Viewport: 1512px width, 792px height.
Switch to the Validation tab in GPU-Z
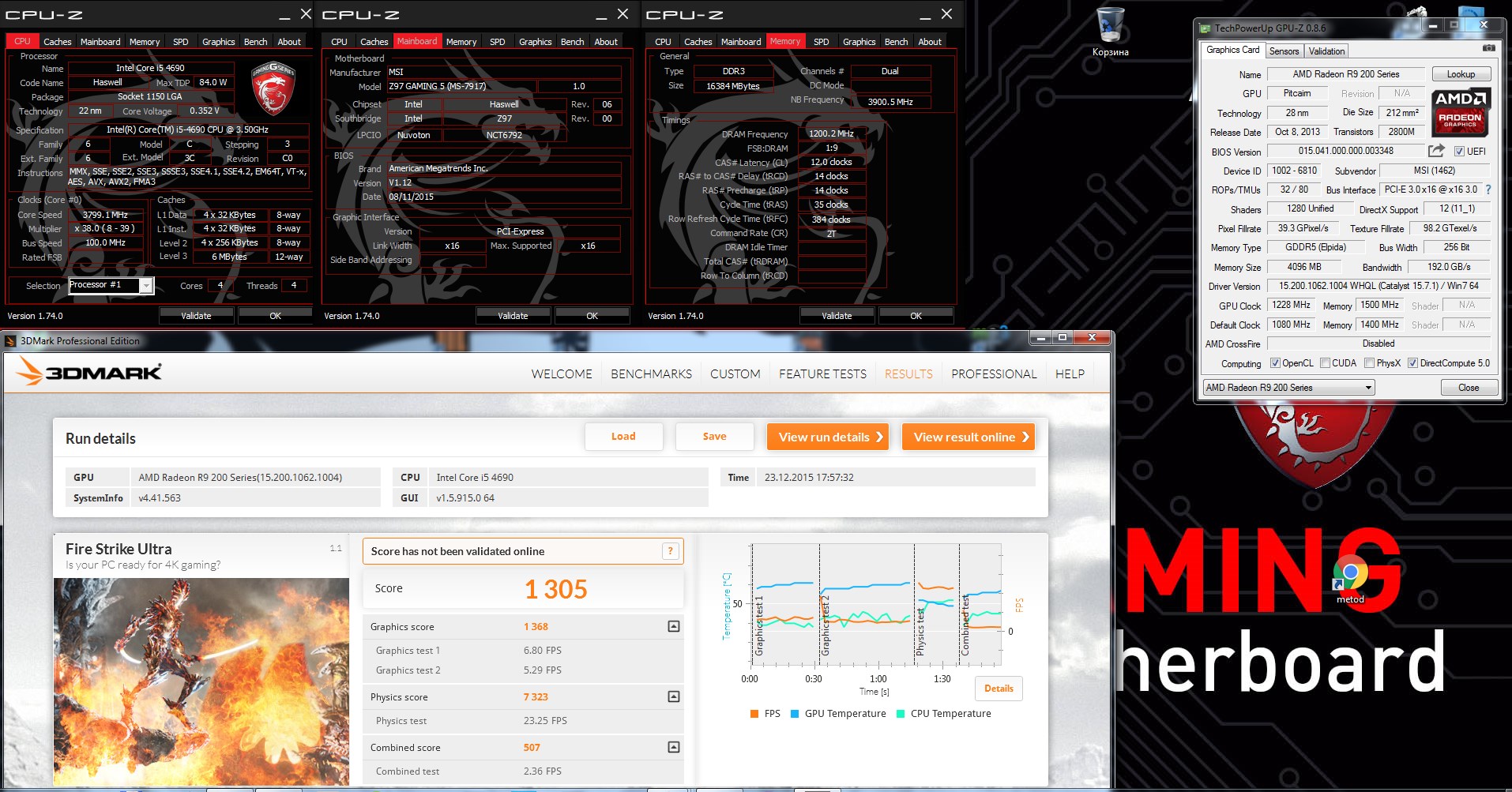pos(1326,51)
